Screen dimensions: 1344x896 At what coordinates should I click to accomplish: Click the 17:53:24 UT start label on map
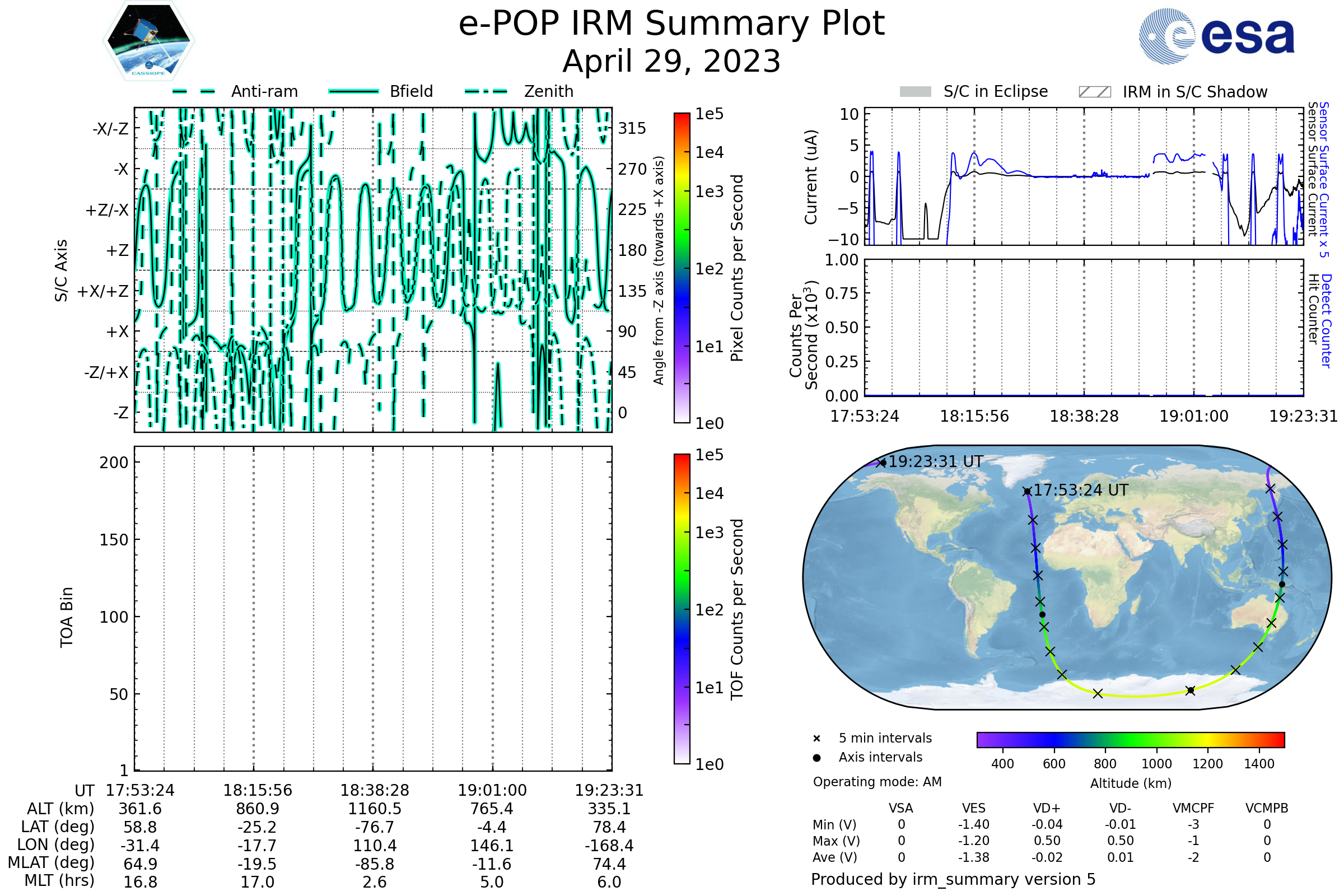[1080, 491]
